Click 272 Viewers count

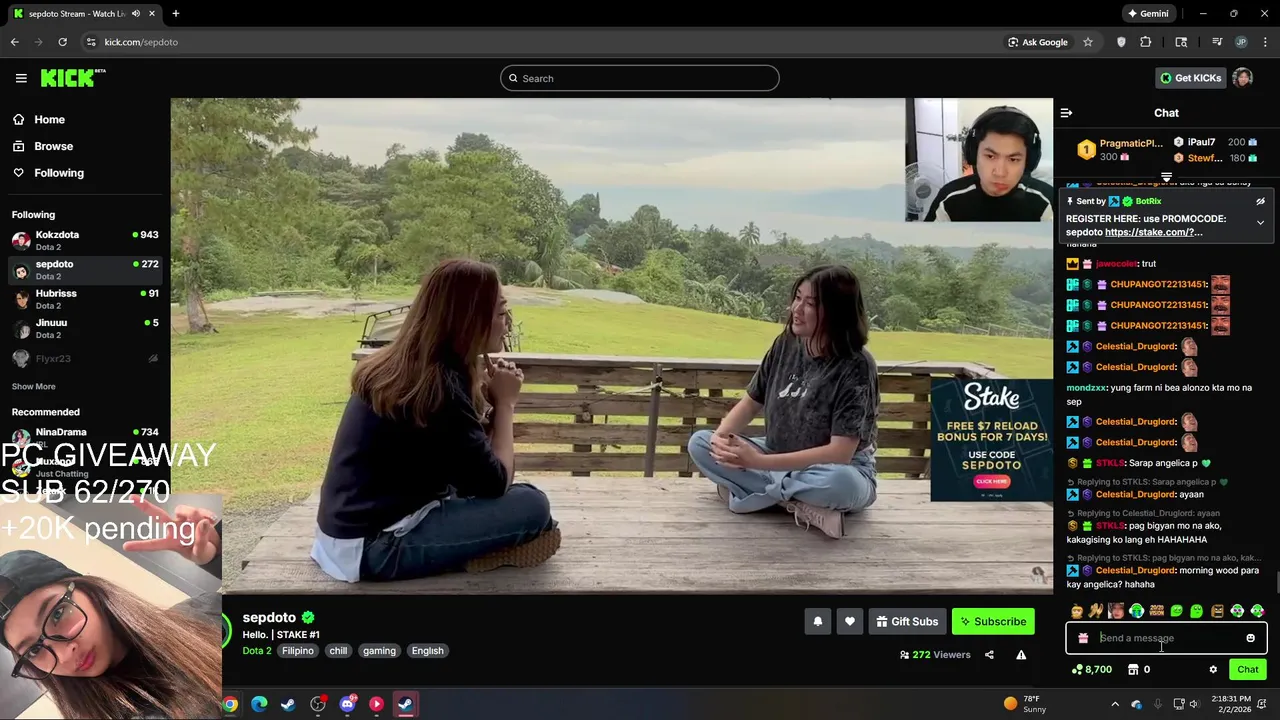(935, 655)
